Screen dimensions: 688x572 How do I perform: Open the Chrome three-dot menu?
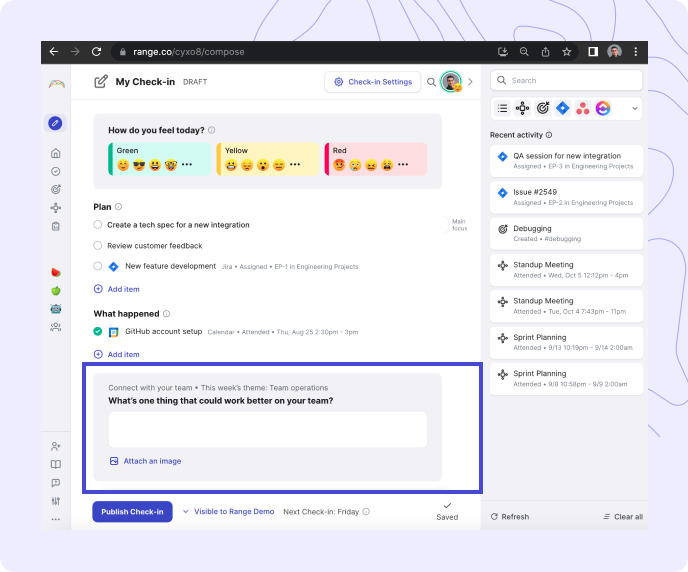pyautogui.click(x=635, y=52)
